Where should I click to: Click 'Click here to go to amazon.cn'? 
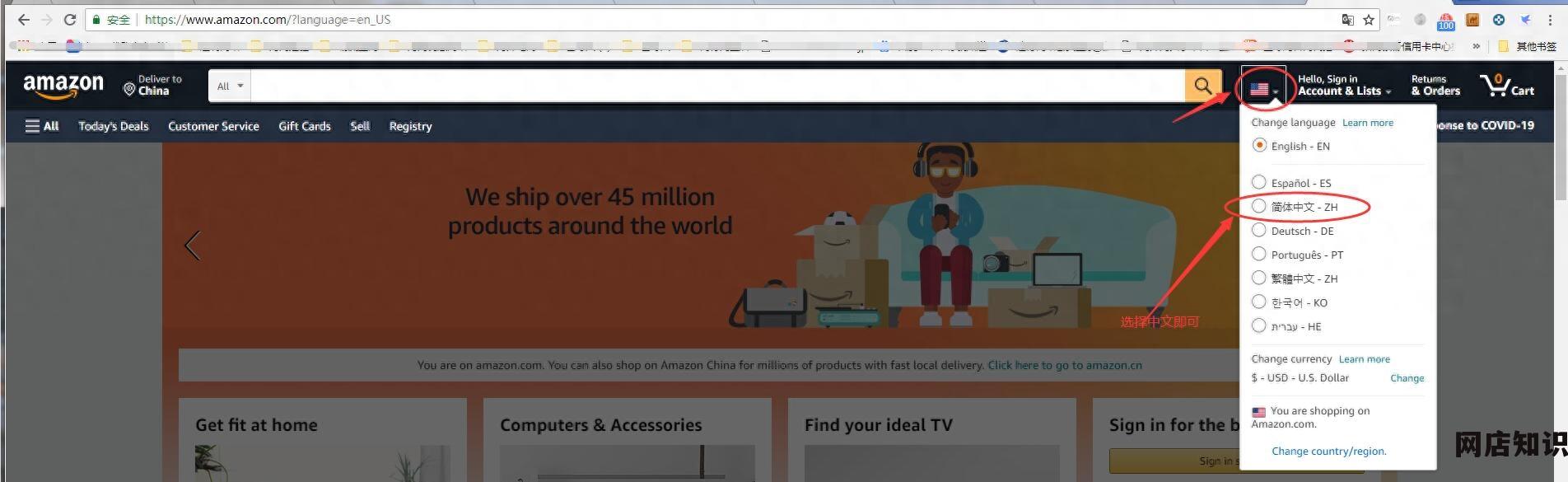pos(1065,365)
